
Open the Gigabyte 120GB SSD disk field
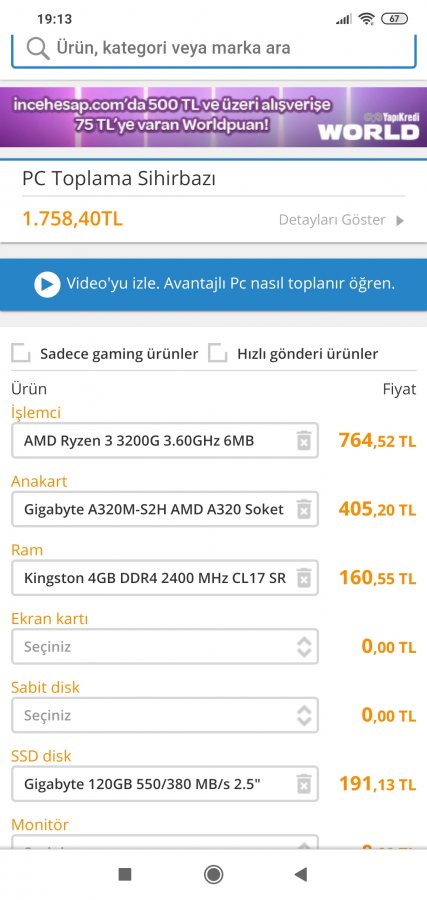(x=165, y=783)
